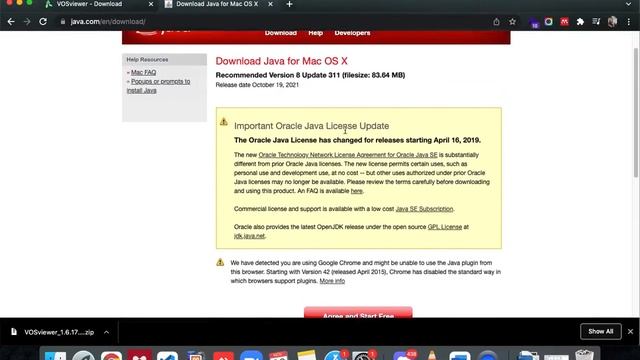Open the FAQ 'here' link

[356, 191]
